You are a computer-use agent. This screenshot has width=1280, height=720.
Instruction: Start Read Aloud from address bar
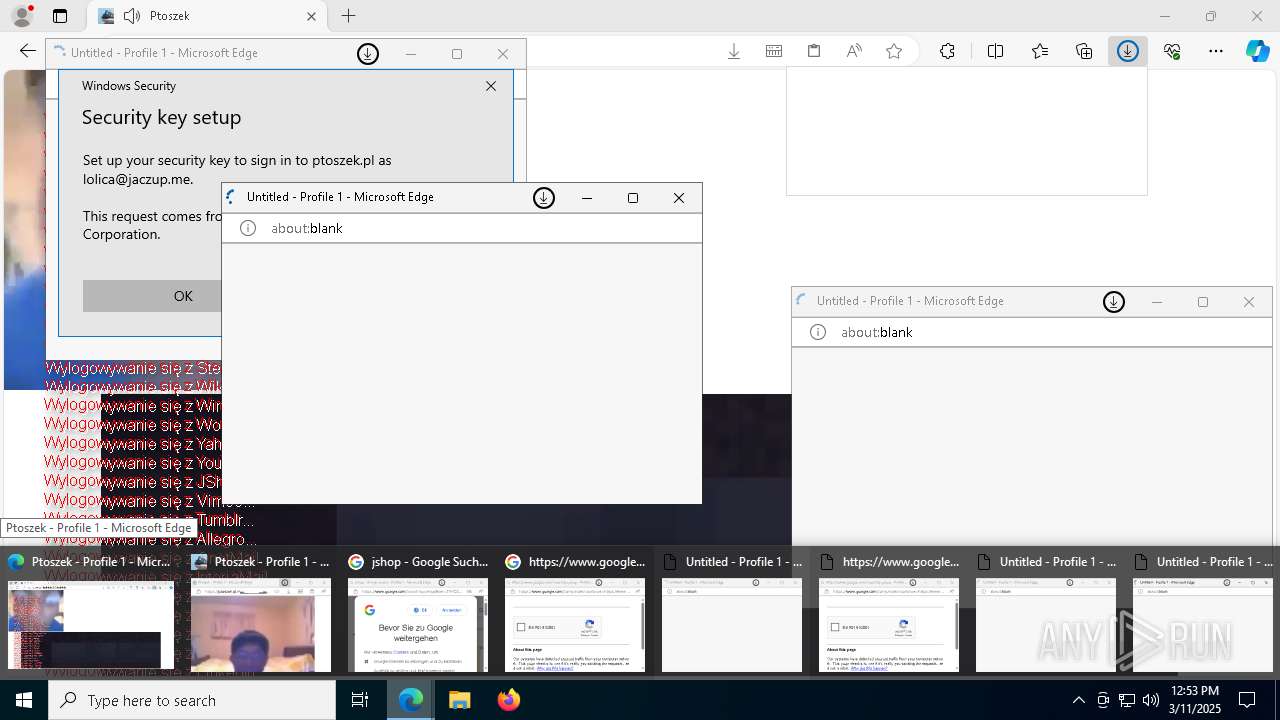click(854, 51)
